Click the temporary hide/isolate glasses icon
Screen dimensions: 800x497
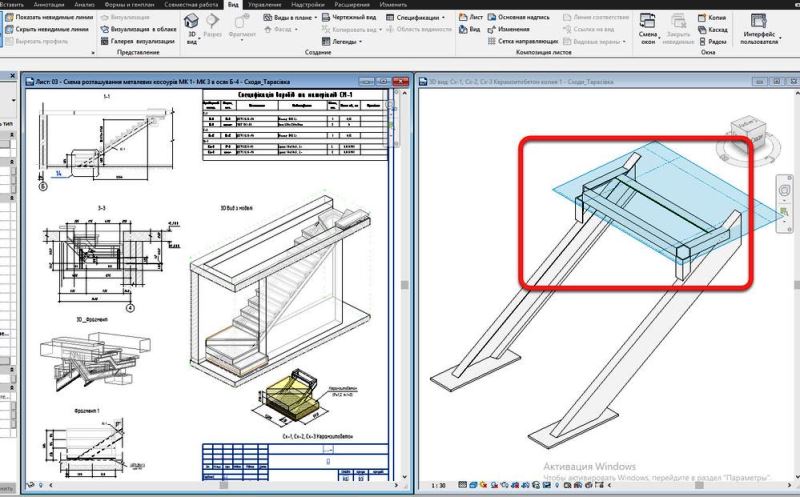[547, 485]
